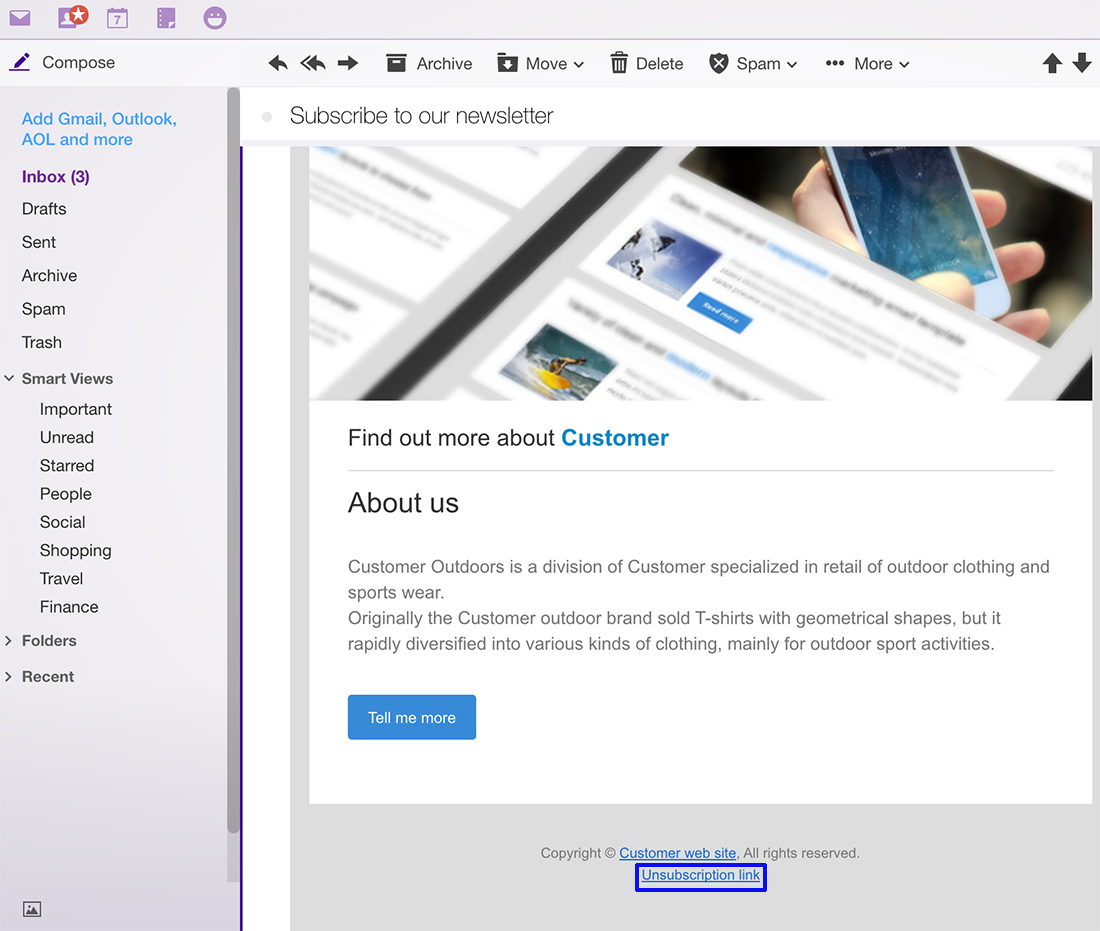Select the People smart view
Viewport: 1100px width, 931px height.
tap(66, 495)
